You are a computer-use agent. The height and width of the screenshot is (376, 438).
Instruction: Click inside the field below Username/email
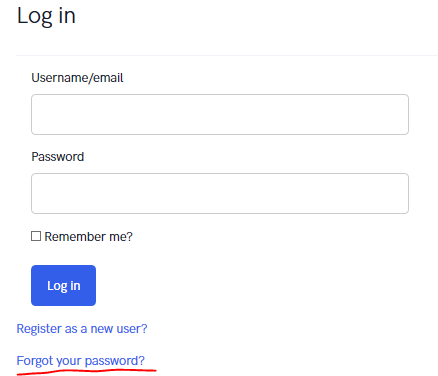click(x=220, y=114)
